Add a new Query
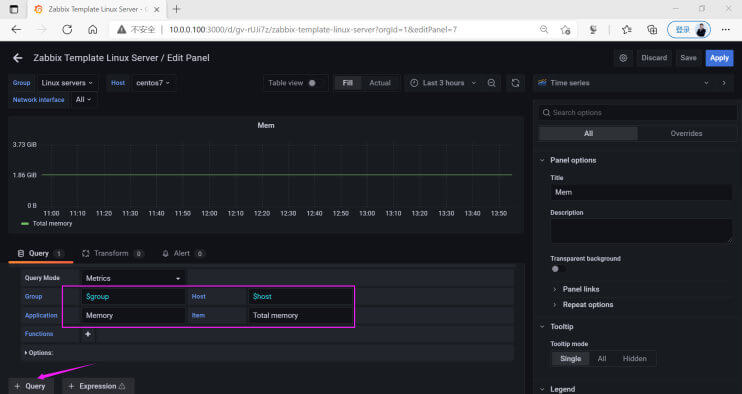The image size is (742, 394). point(30,386)
